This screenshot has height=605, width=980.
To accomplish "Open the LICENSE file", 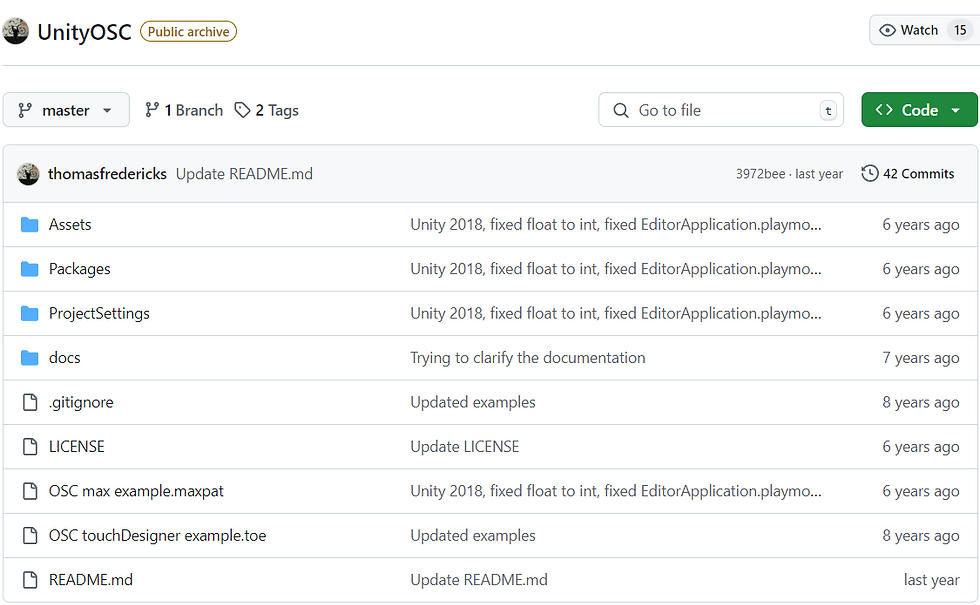I will point(77,446).
